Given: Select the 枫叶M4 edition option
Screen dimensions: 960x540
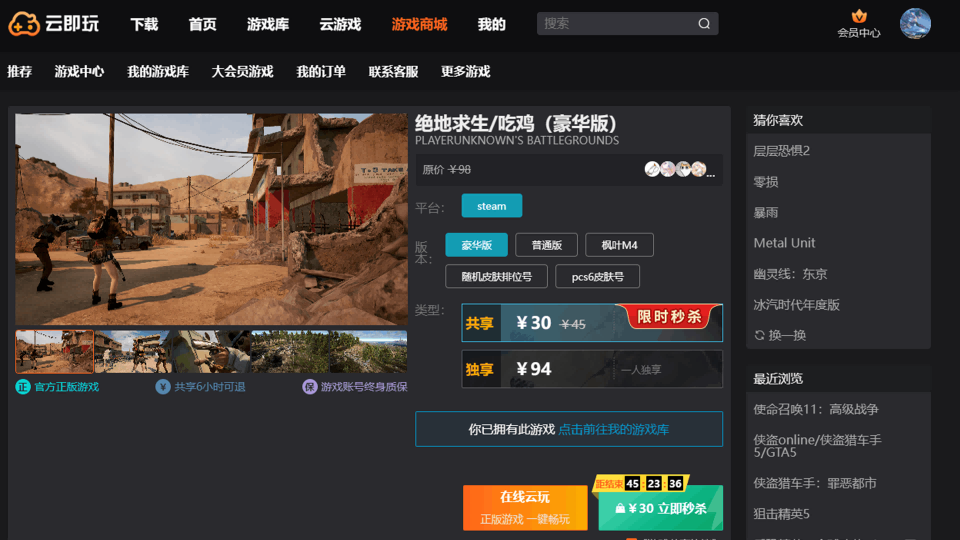Looking at the screenshot, I should pos(620,245).
